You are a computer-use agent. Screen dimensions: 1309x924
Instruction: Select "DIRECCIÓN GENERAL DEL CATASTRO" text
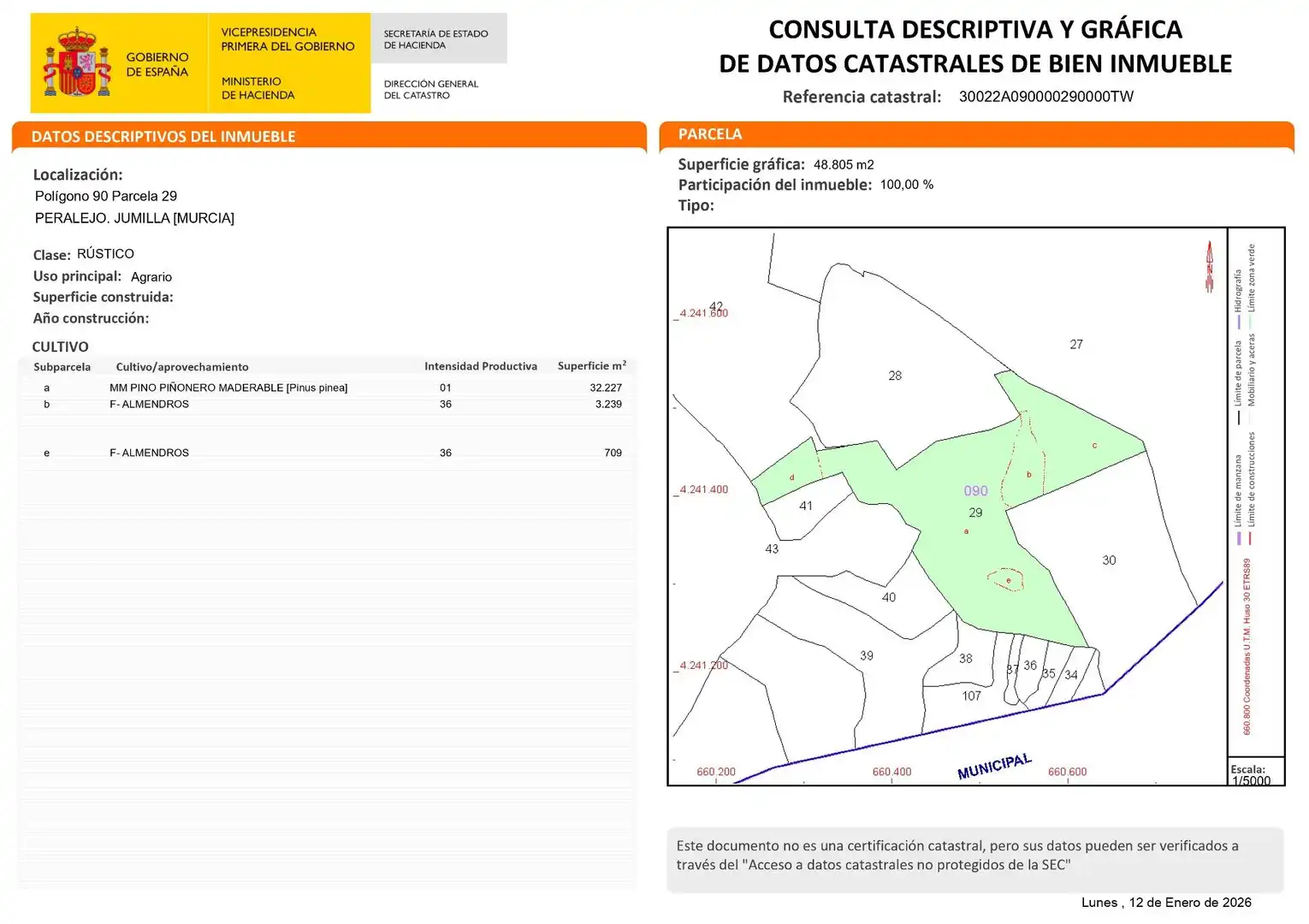430,89
